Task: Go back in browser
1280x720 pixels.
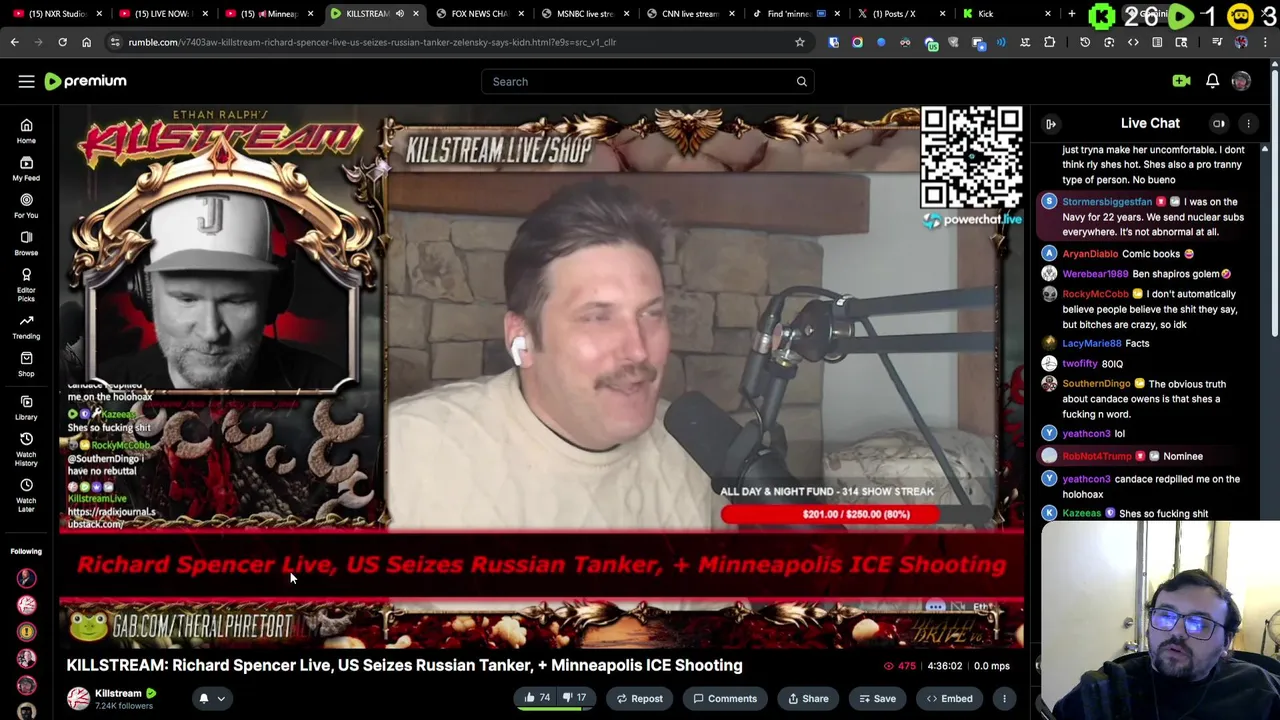Action: (x=14, y=42)
